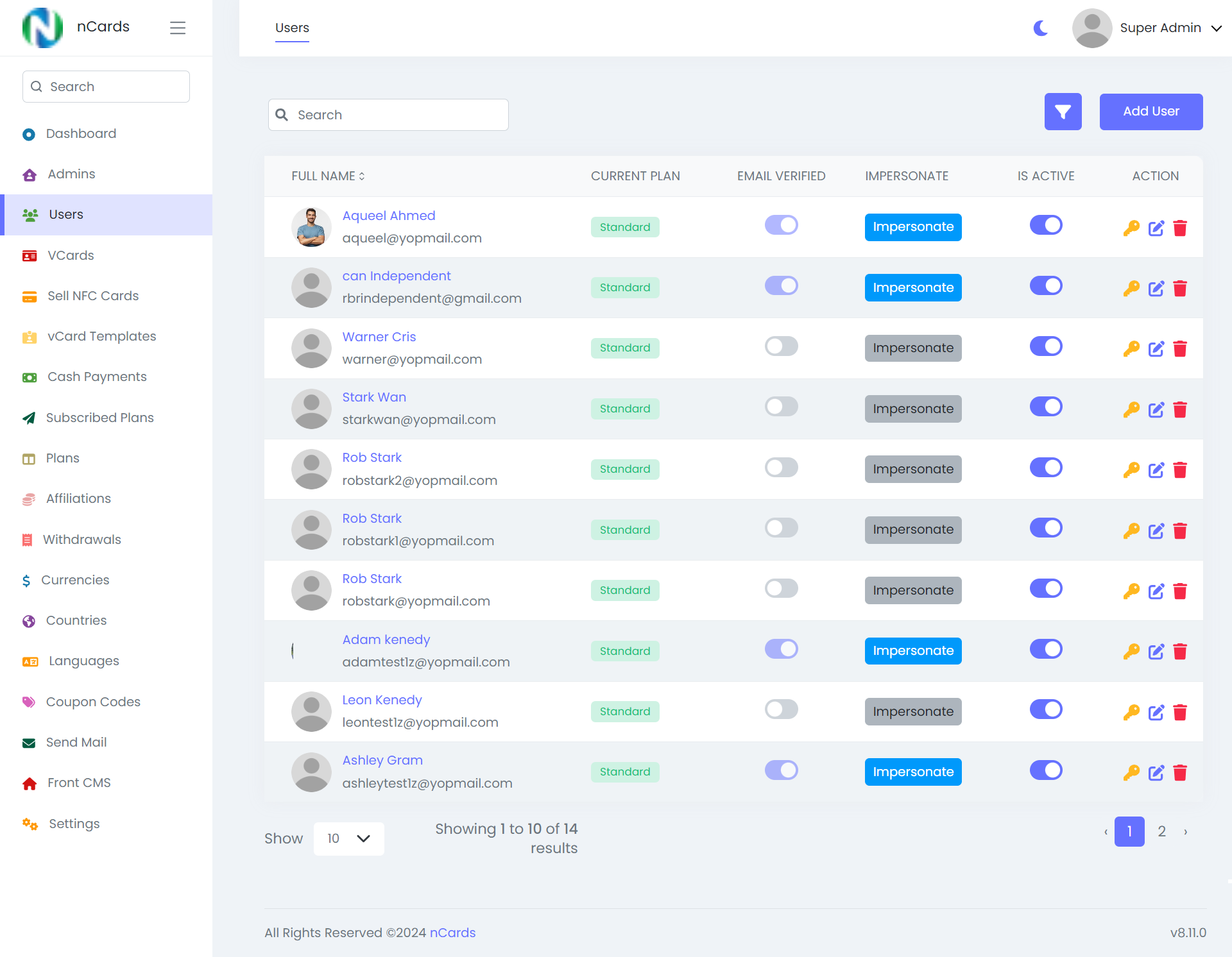Open Sell NFC Cards section

click(93, 296)
